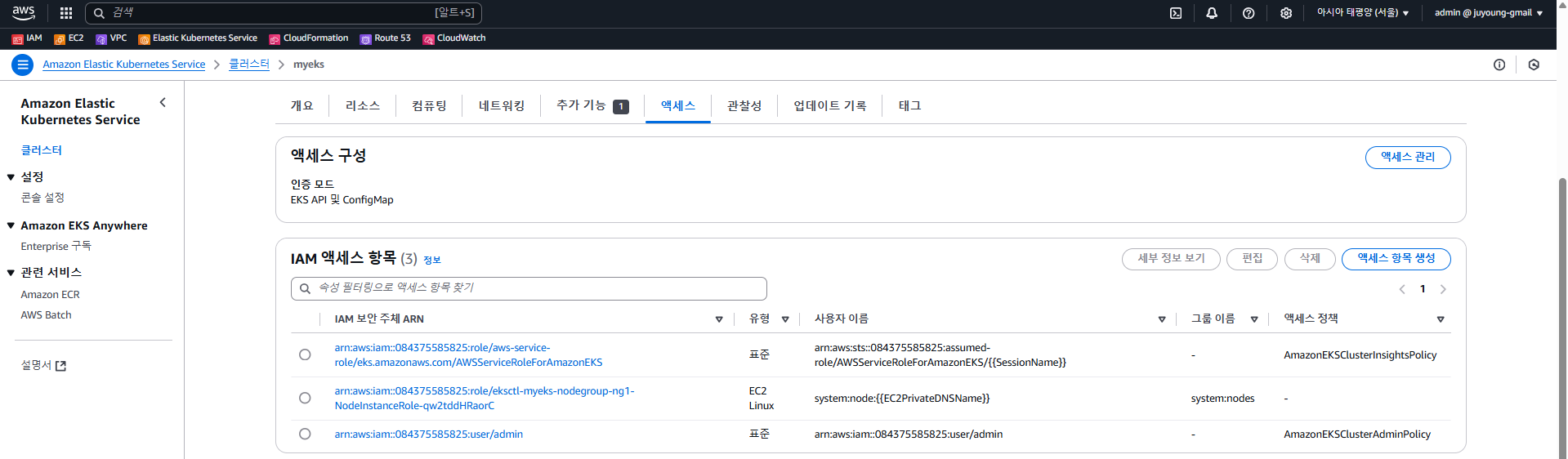Collapse the 관련 서비스 section
Viewport: 1568px width, 459px height.
pyautogui.click(x=11, y=273)
